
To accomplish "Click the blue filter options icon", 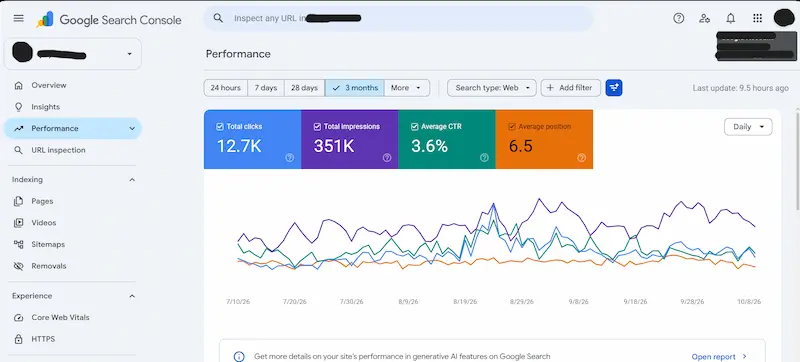I will [x=614, y=88].
